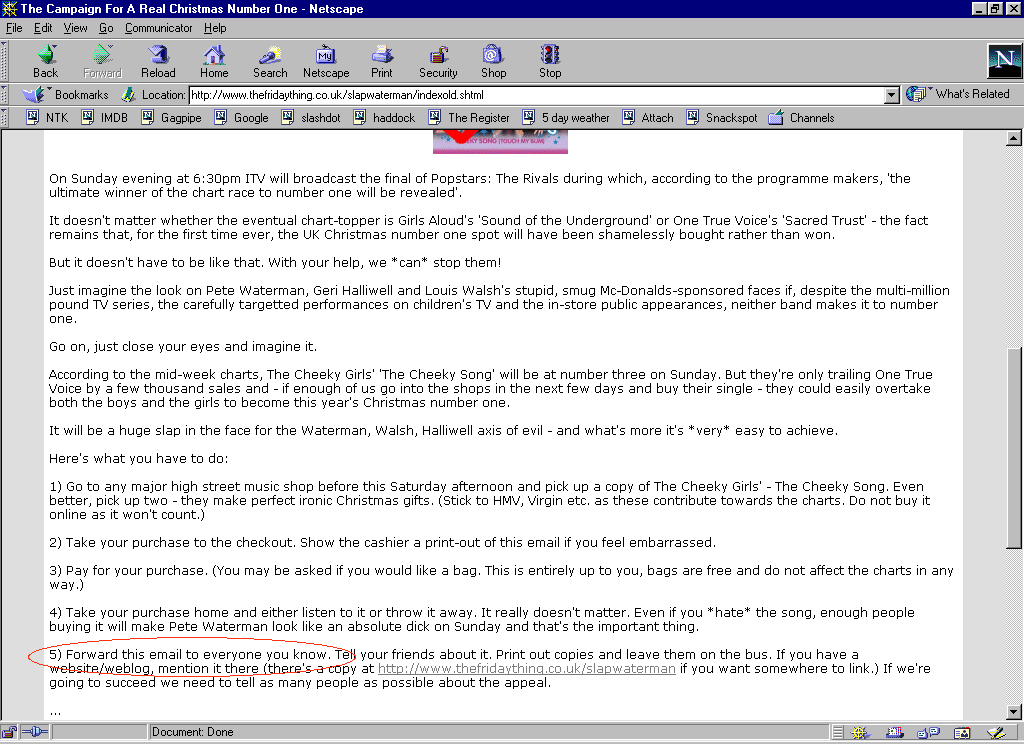The width and height of the screenshot is (1024, 744).
Task: Click the step "2) Take your purchase to the checkout"
Action: click(172, 543)
